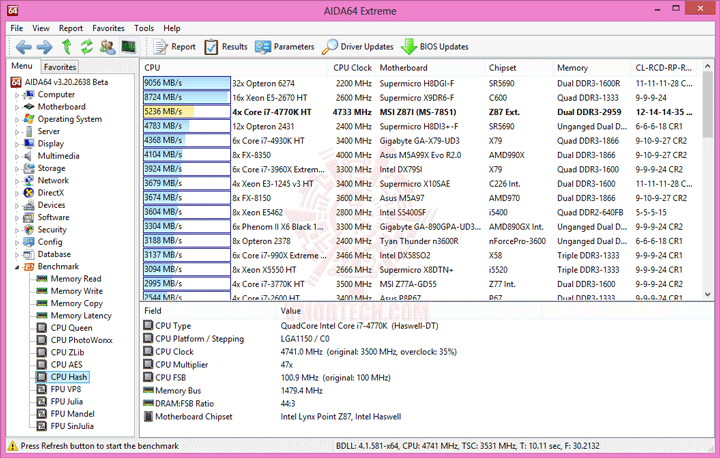
Task: Open the FPU SinJulia benchmark
Action: (x=72, y=426)
